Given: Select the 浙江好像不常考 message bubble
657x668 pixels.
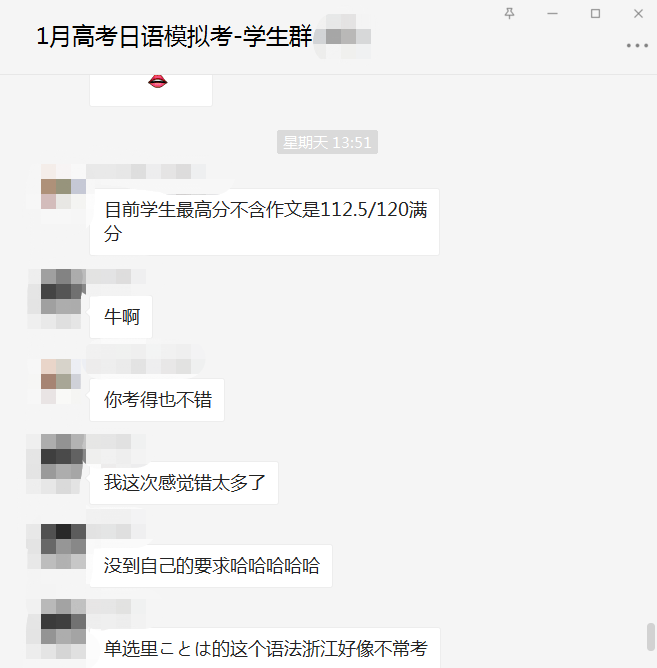Looking at the screenshot, I should (265, 648).
